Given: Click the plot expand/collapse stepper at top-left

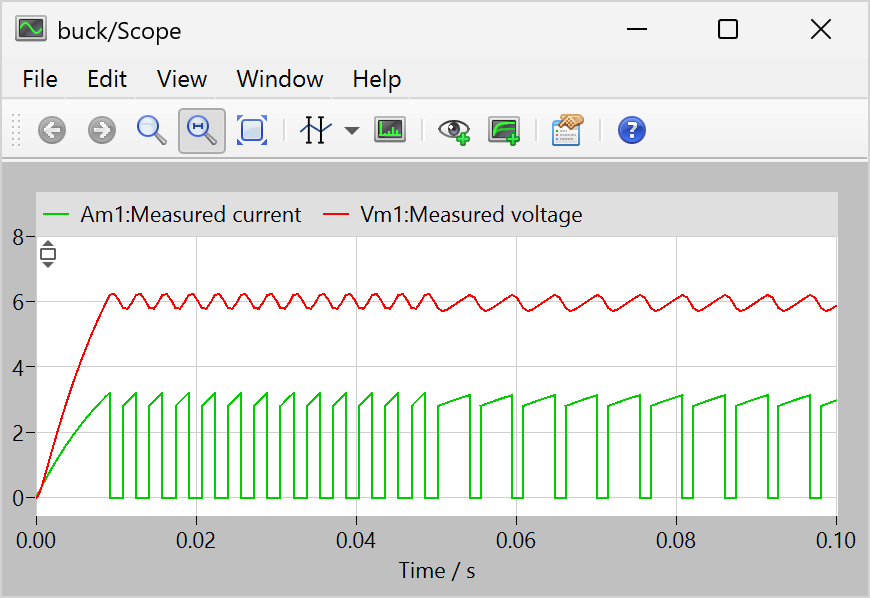Looking at the screenshot, I should tap(48, 254).
